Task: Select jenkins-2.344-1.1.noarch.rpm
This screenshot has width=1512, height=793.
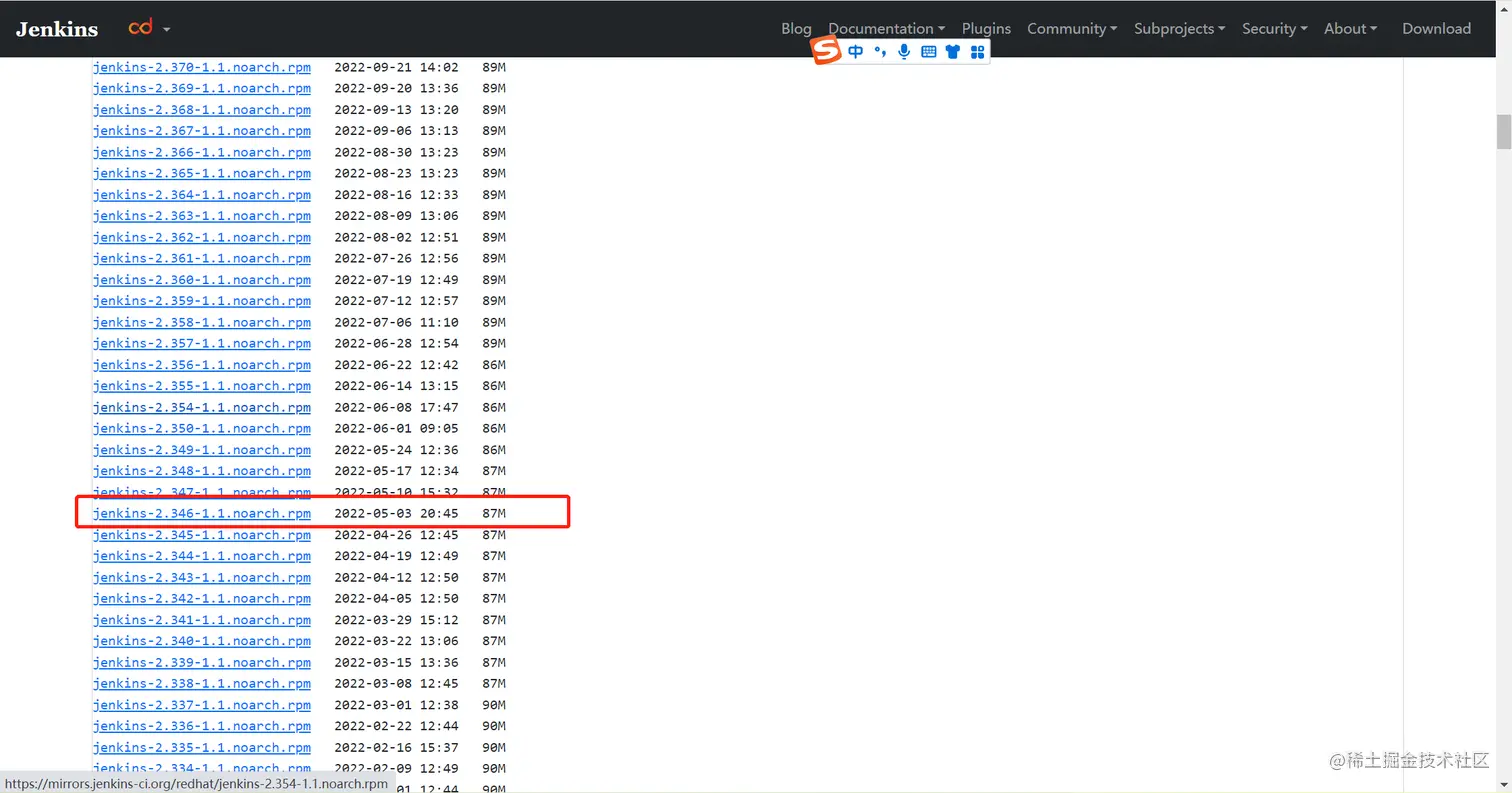Action: (202, 556)
